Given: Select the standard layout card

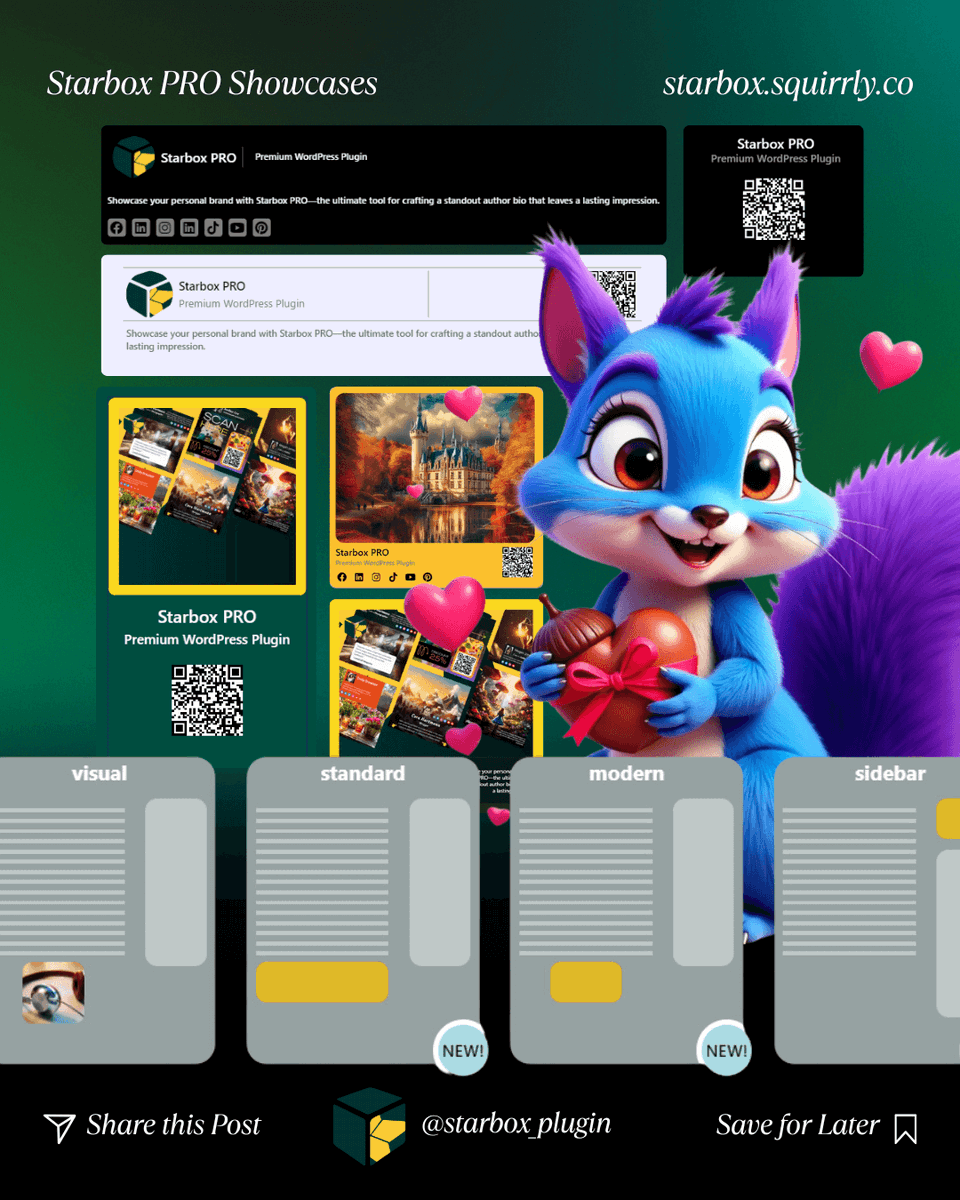Looking at the screenshot, I should tap(363, 910).
